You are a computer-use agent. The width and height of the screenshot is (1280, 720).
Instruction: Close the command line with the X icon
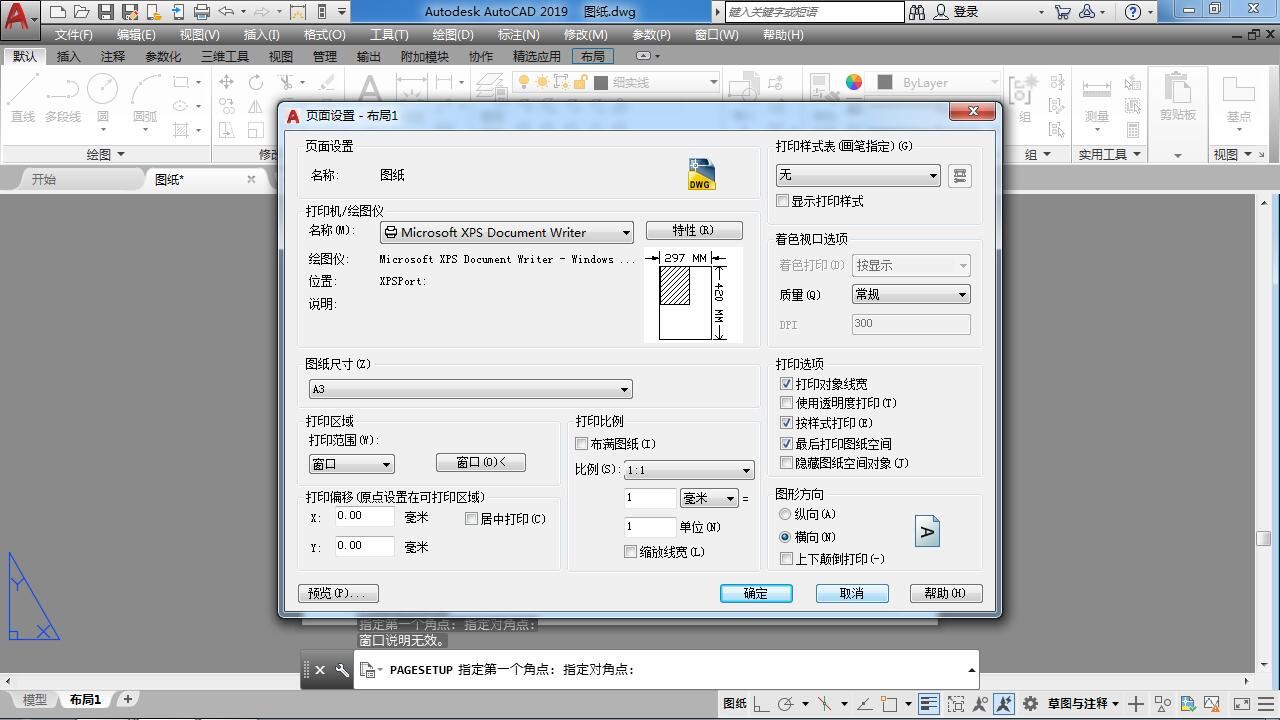pyautogui.click(x=320, y=670)
